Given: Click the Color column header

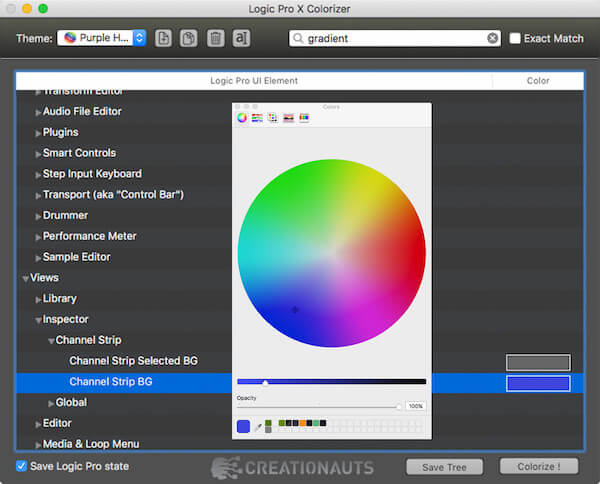Looking at the screenshot, I should click(538, 81).
